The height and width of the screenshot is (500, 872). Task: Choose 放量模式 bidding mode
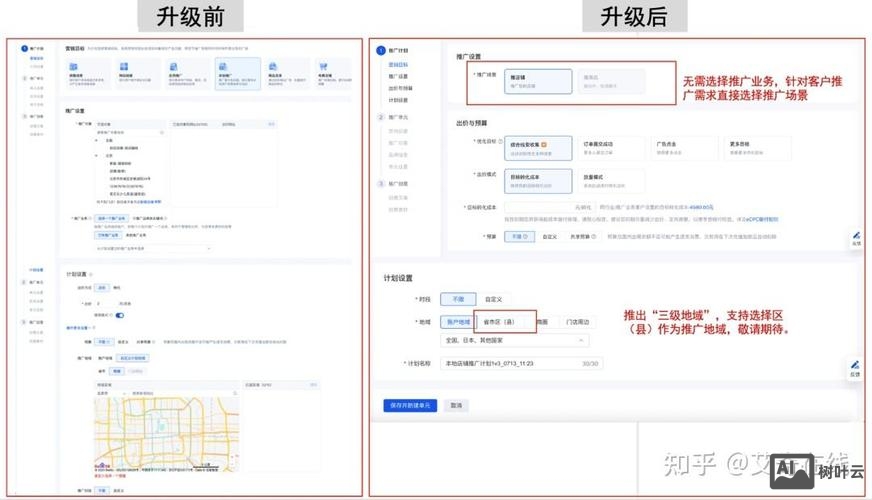[x=611, y=181]
